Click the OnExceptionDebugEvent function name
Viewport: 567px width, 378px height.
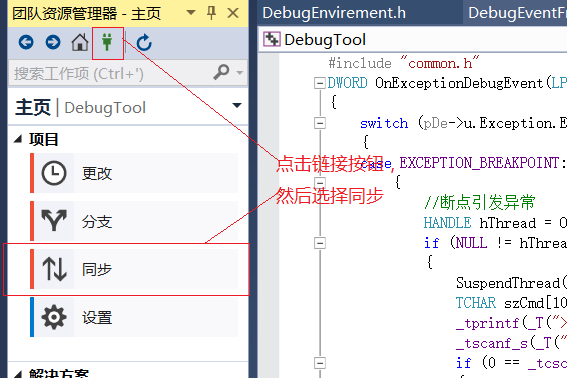tap(459, 83)
